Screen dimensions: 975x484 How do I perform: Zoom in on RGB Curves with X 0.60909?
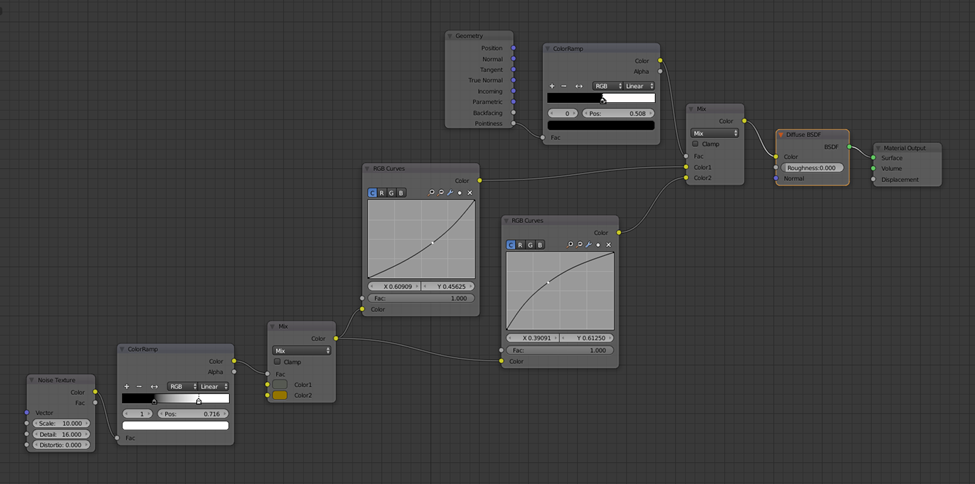pos(431,193)
